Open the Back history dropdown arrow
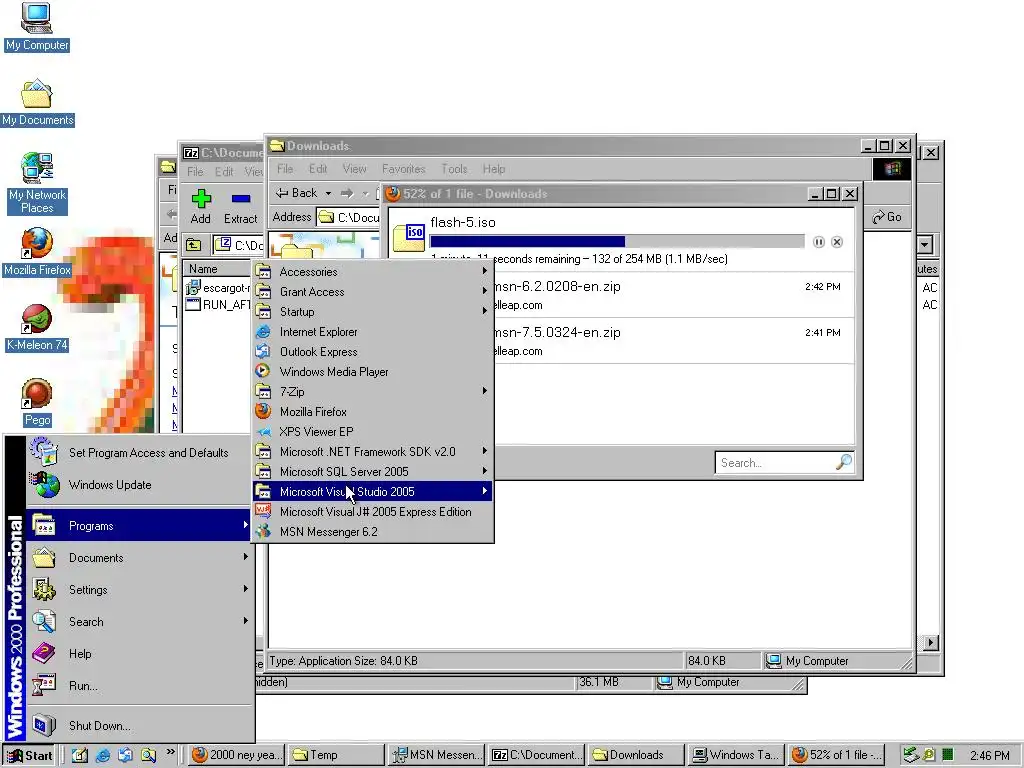The height and width of the screenshot is (768, 1024). (x=328, y=193)
